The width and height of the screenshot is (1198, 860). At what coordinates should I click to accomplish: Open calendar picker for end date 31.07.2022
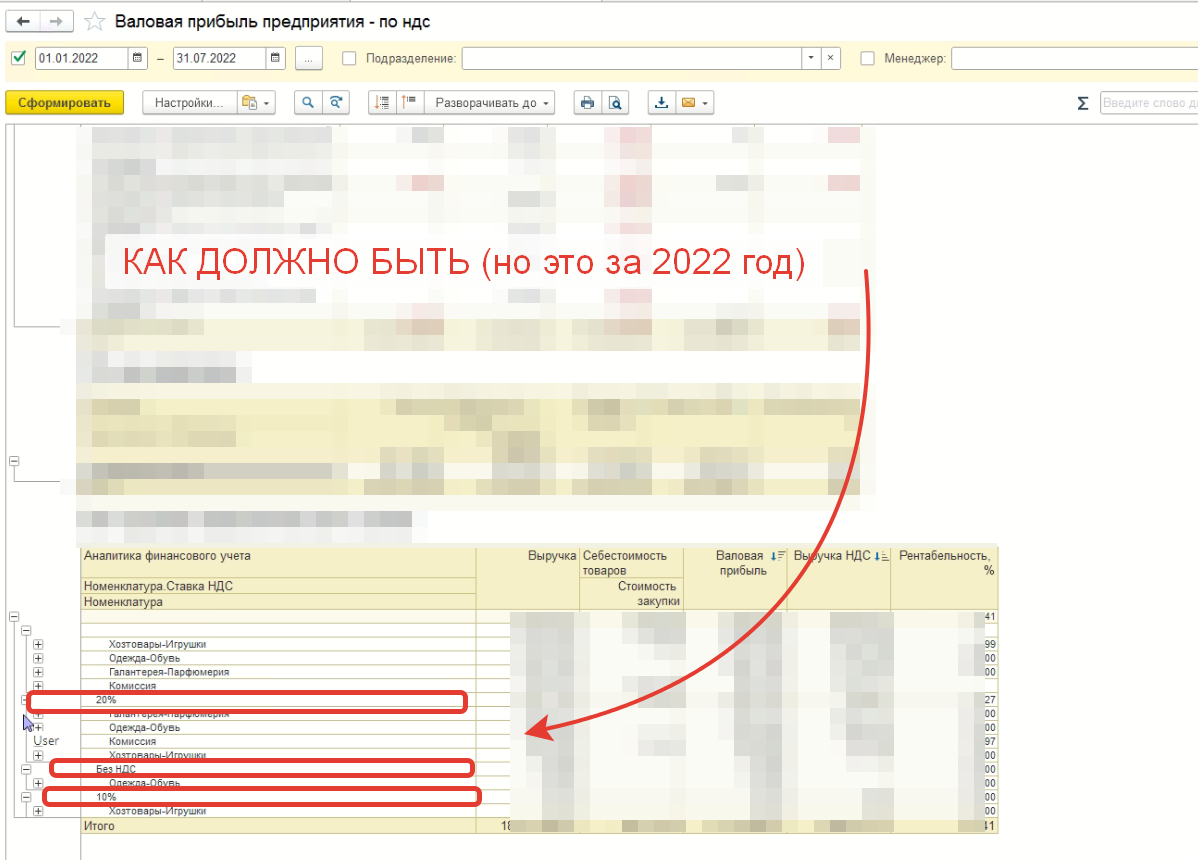[276, 58]
